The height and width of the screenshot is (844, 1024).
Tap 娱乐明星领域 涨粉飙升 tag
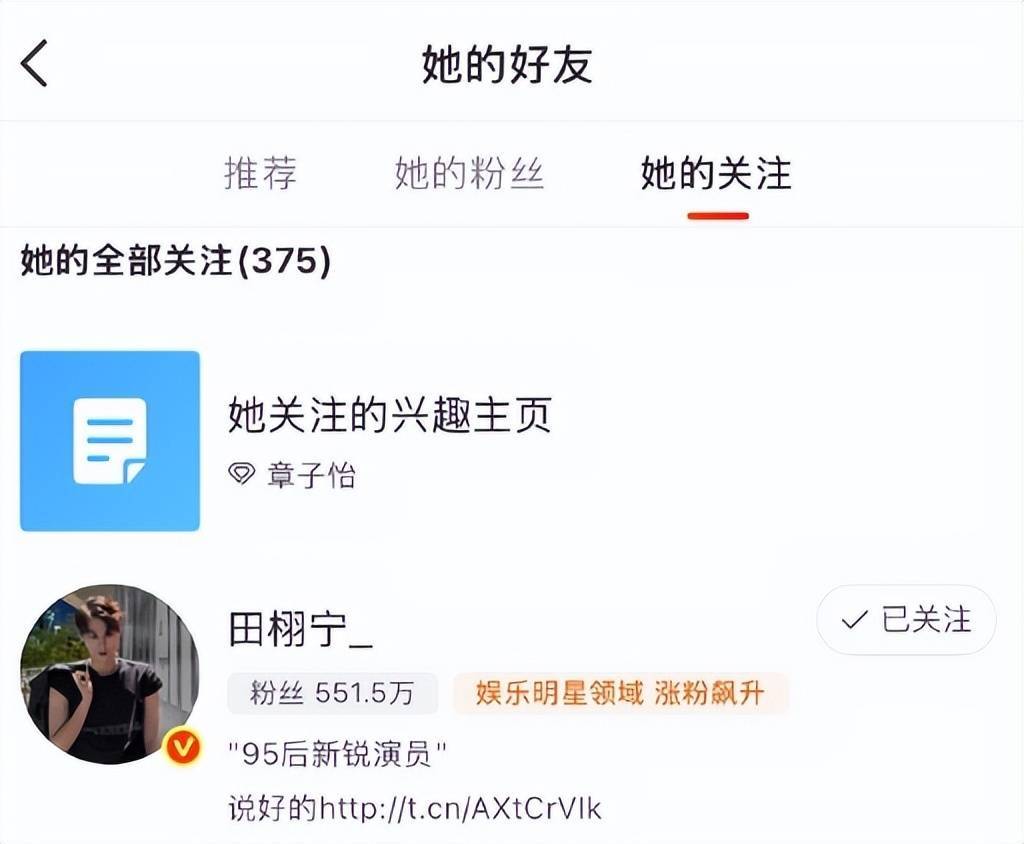[x=620, y=693]
